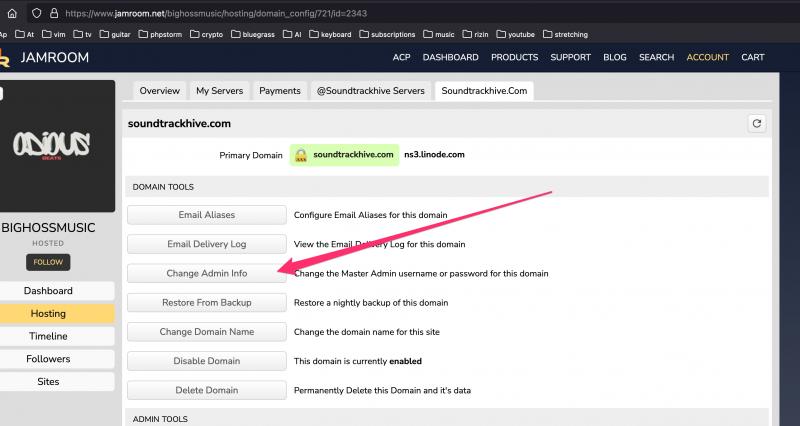This screenshot has height=426, width=800.
Task: Switch to the Overview tab
Action: tap(159, 91)
